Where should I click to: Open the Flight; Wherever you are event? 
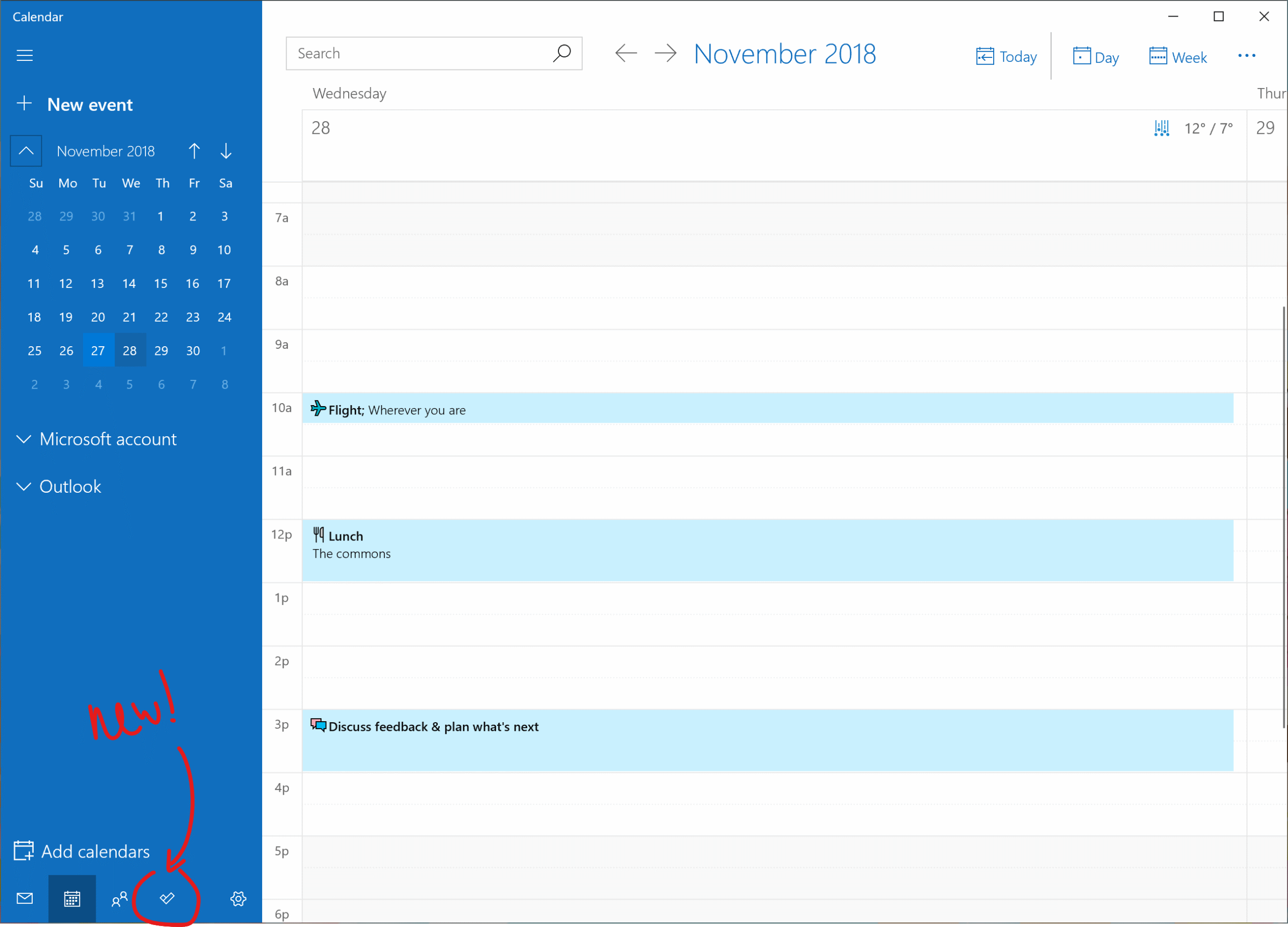coord(768,409)
